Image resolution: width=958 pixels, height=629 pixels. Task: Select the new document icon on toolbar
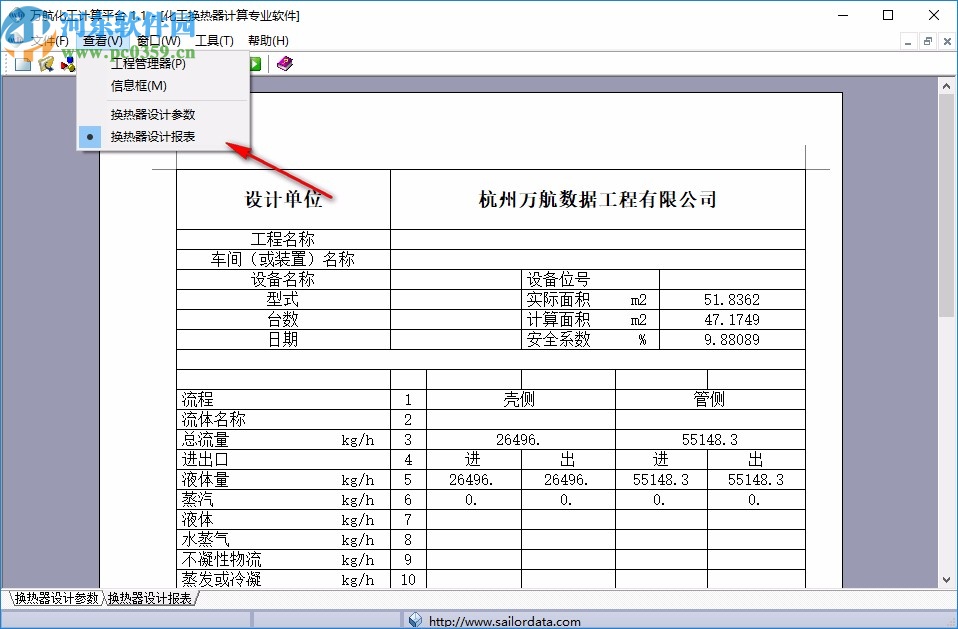coord(23,63)
